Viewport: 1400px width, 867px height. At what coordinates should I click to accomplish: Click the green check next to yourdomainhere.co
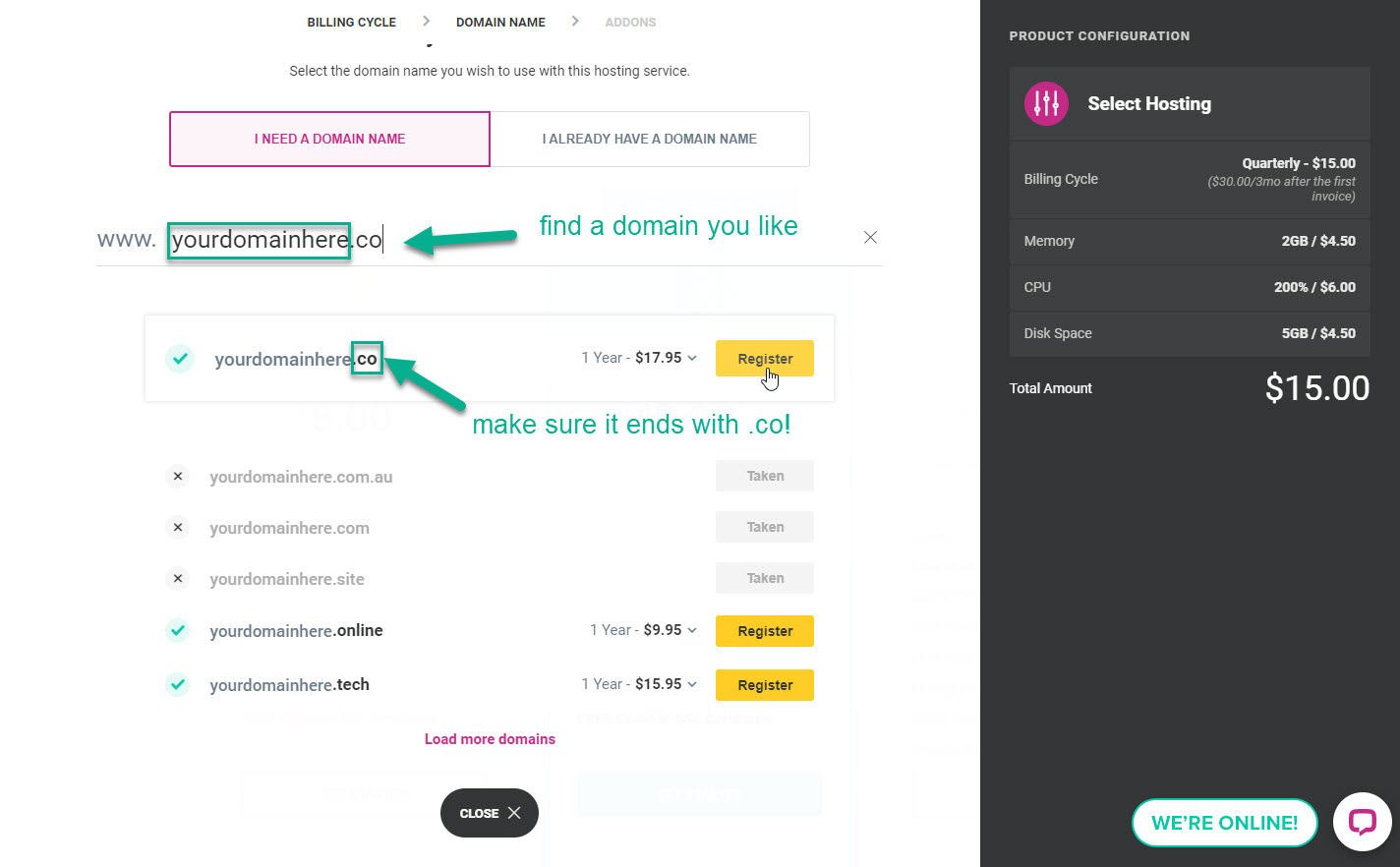pyautogui.click(x=179, y=359)
